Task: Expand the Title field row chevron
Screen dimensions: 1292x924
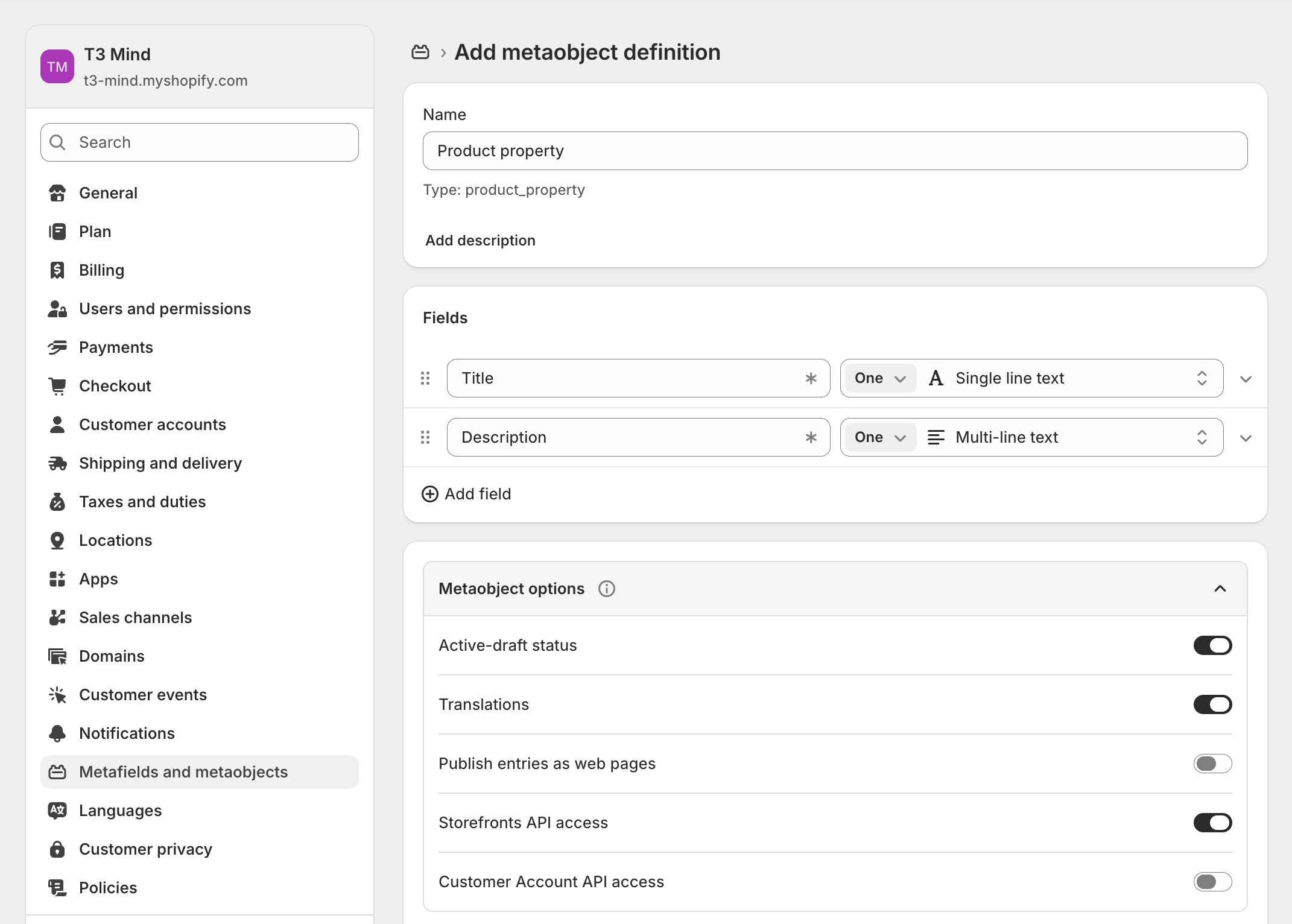Action: pos(1246,379)
